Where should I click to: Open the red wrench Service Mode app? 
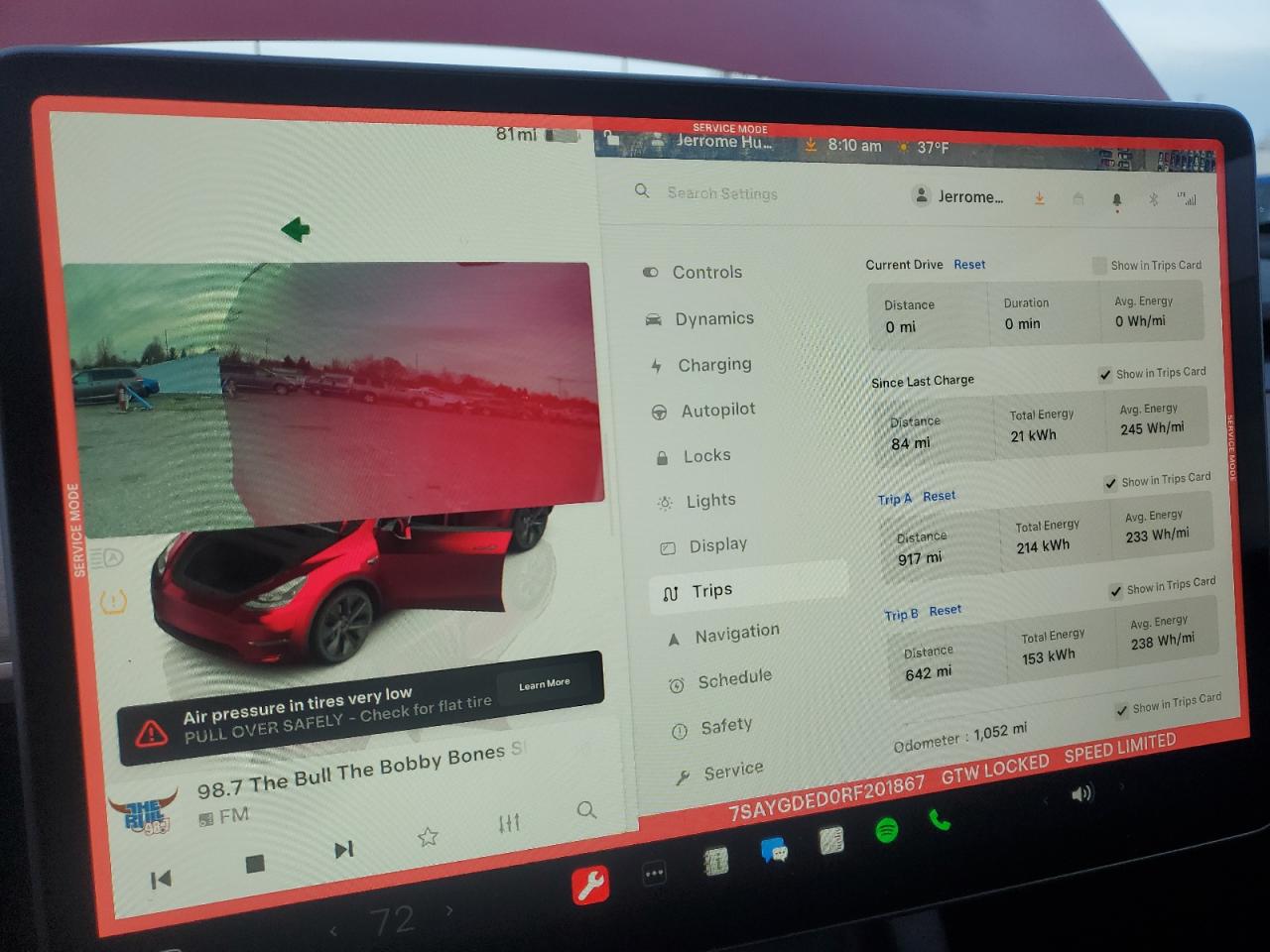pos(590,884)
